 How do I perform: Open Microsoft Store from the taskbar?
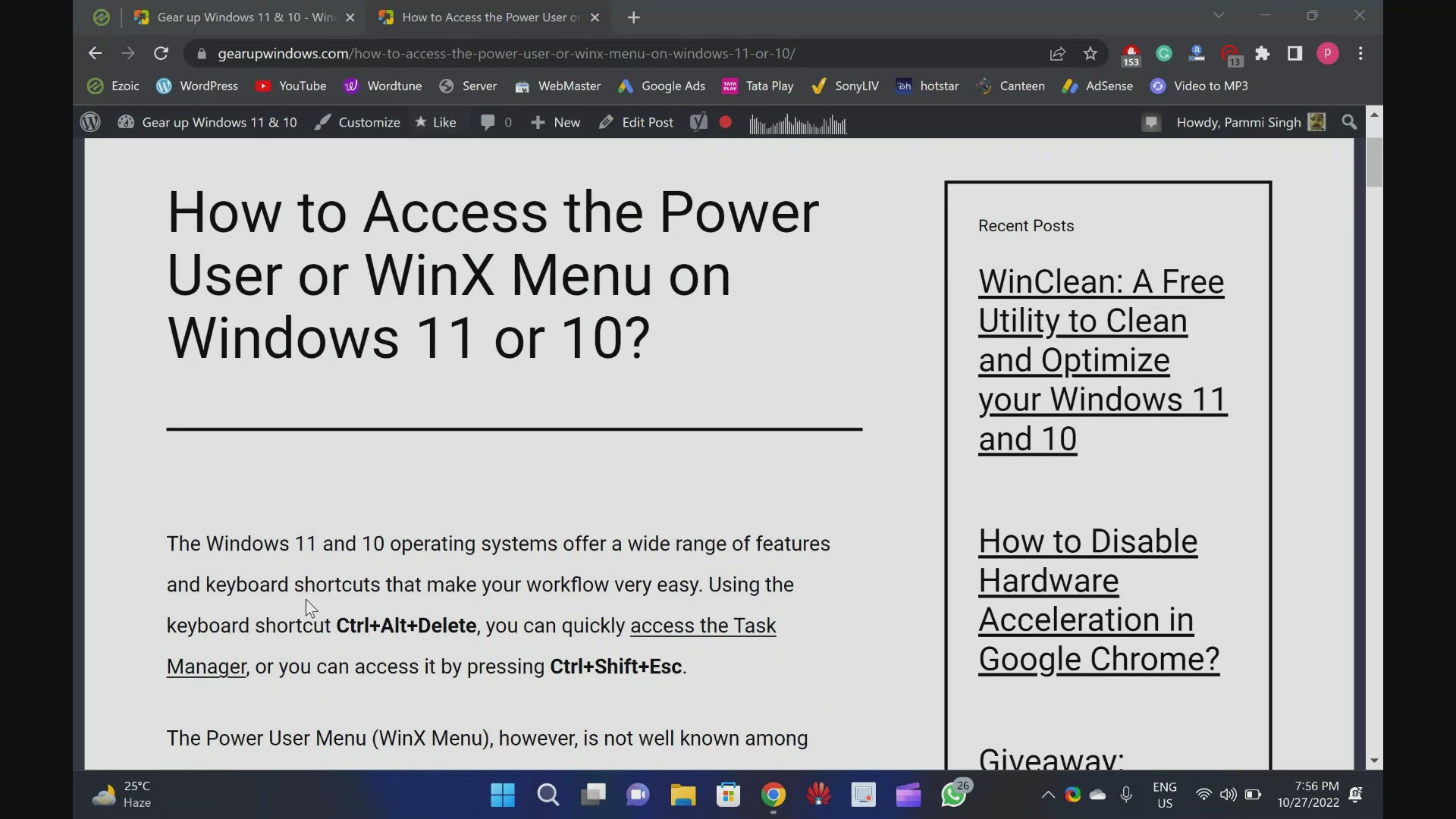[728, 795]
